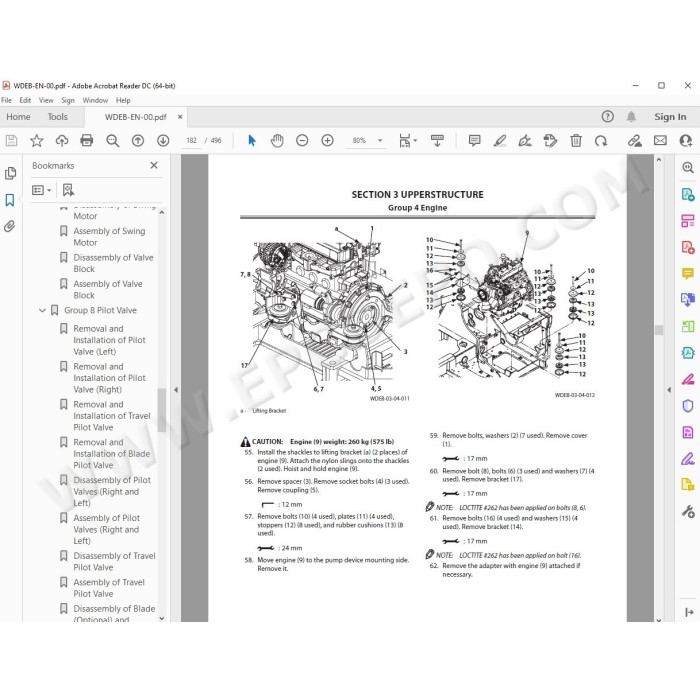Click the delete trash icon
The image size is (700, 700).
576,141
